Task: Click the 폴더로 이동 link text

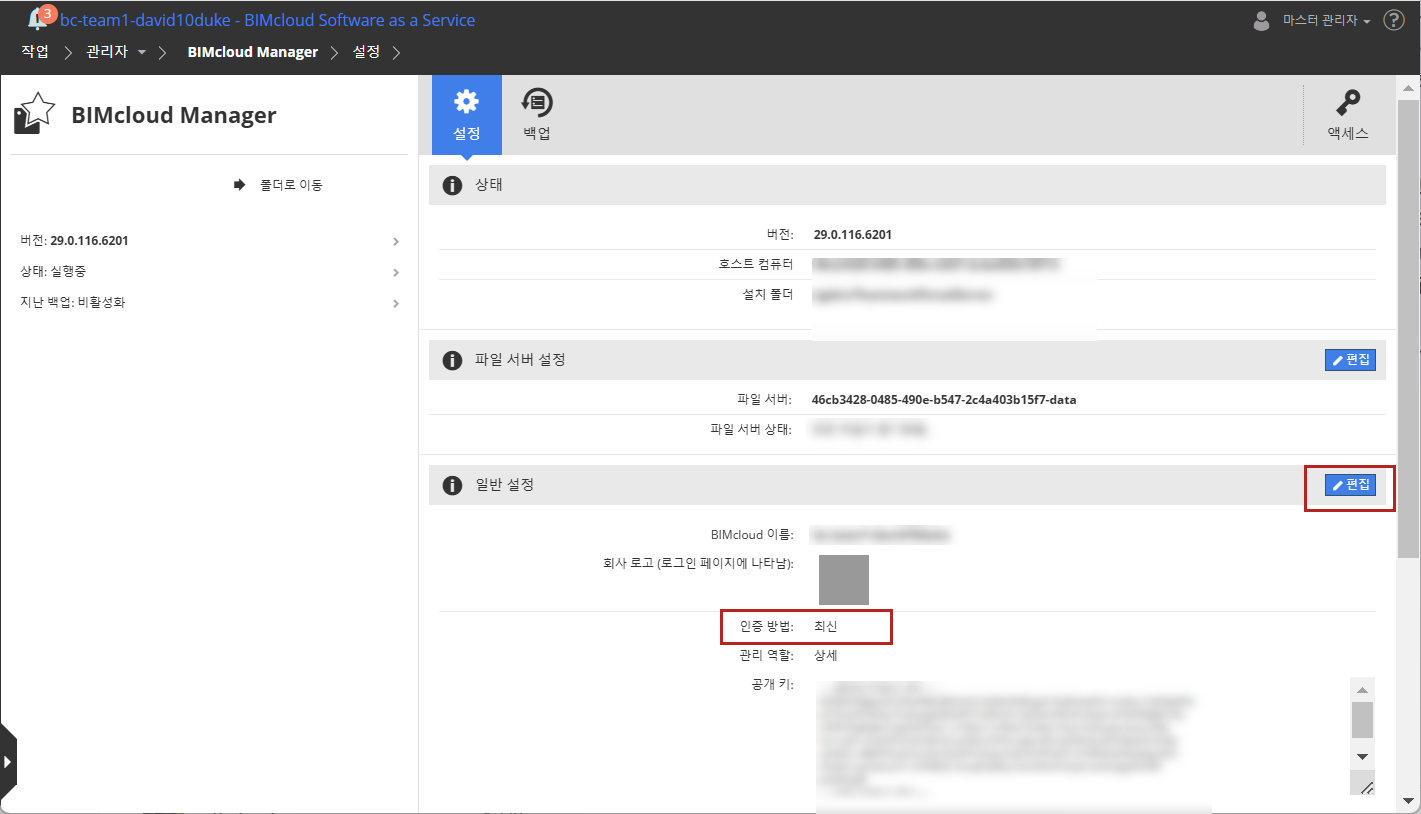Action: (x=291, y=185)
